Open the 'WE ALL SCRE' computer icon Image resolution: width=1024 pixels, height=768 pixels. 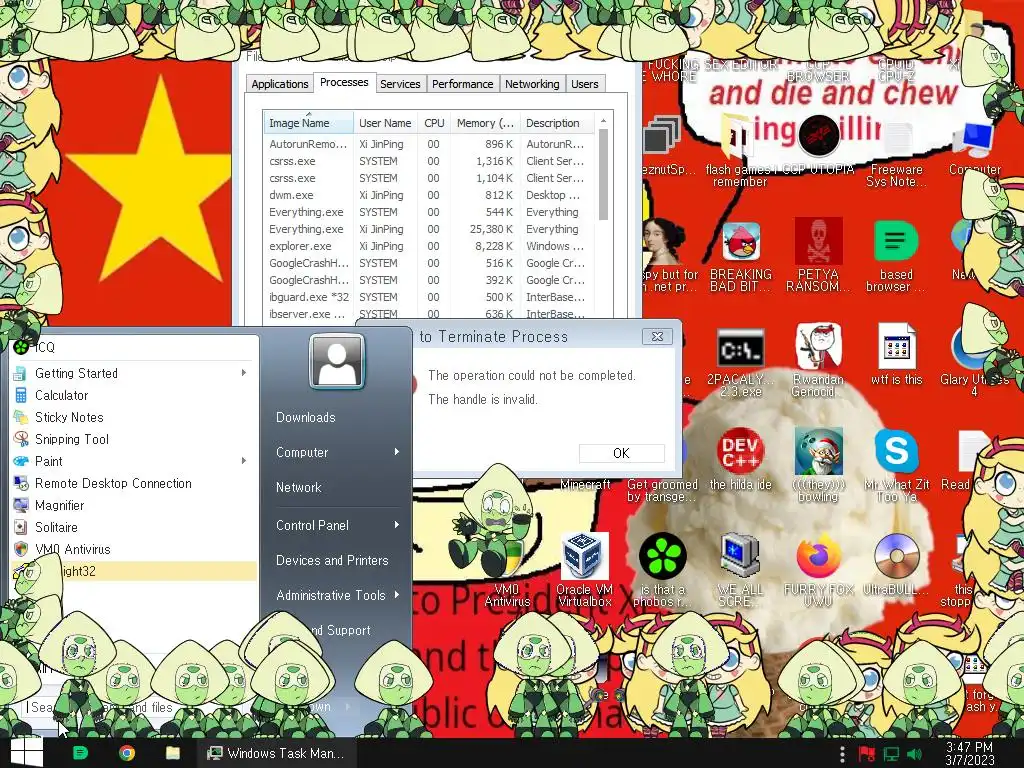coord(740,556)
